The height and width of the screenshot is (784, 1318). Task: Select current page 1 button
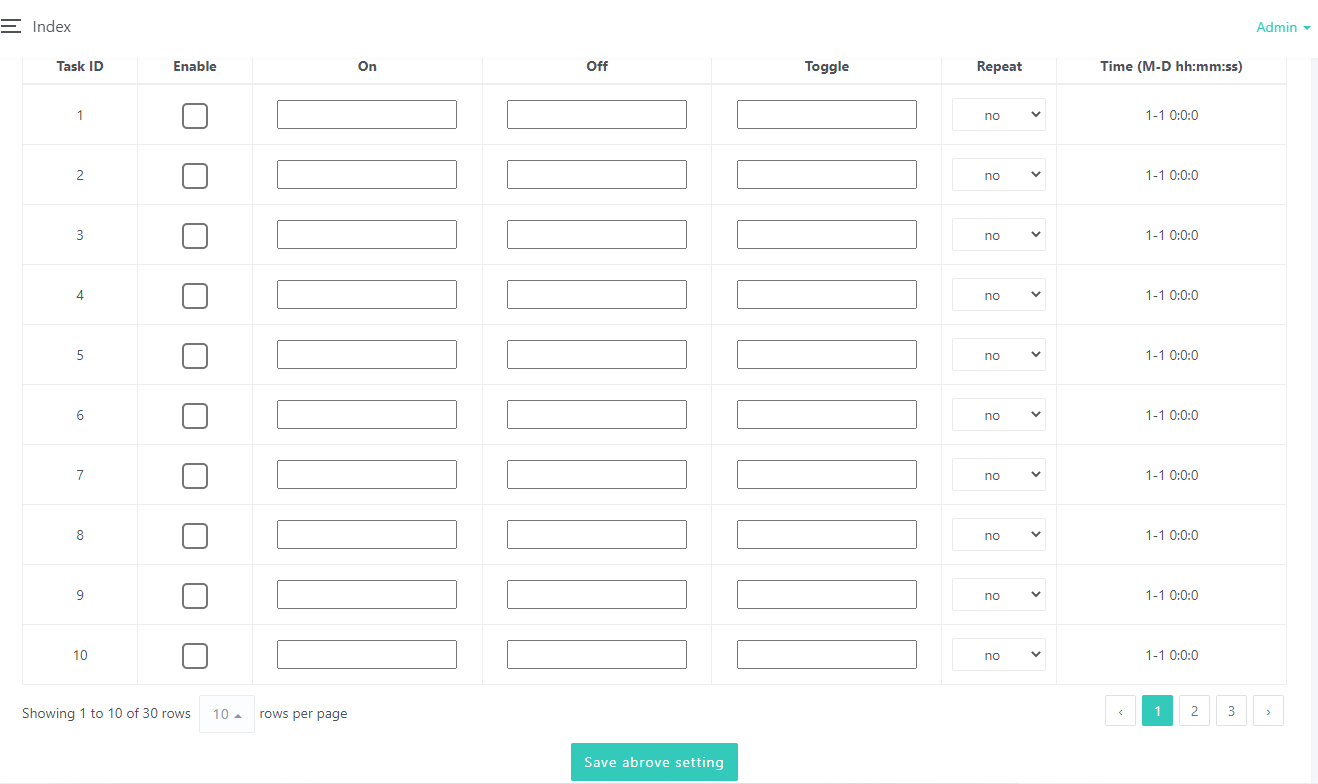point(1157,711)
